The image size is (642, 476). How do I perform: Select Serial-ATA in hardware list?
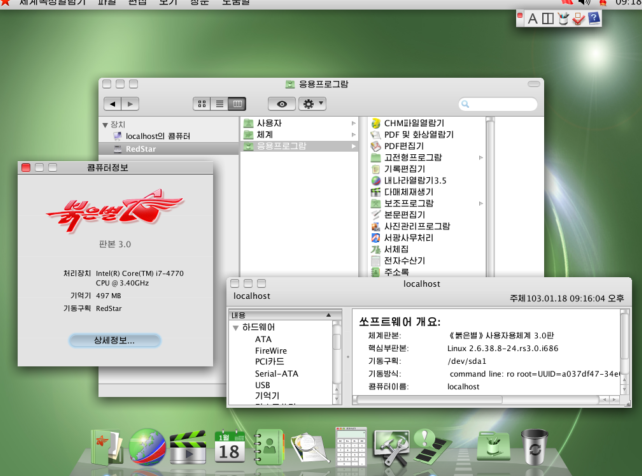point(276,374)
